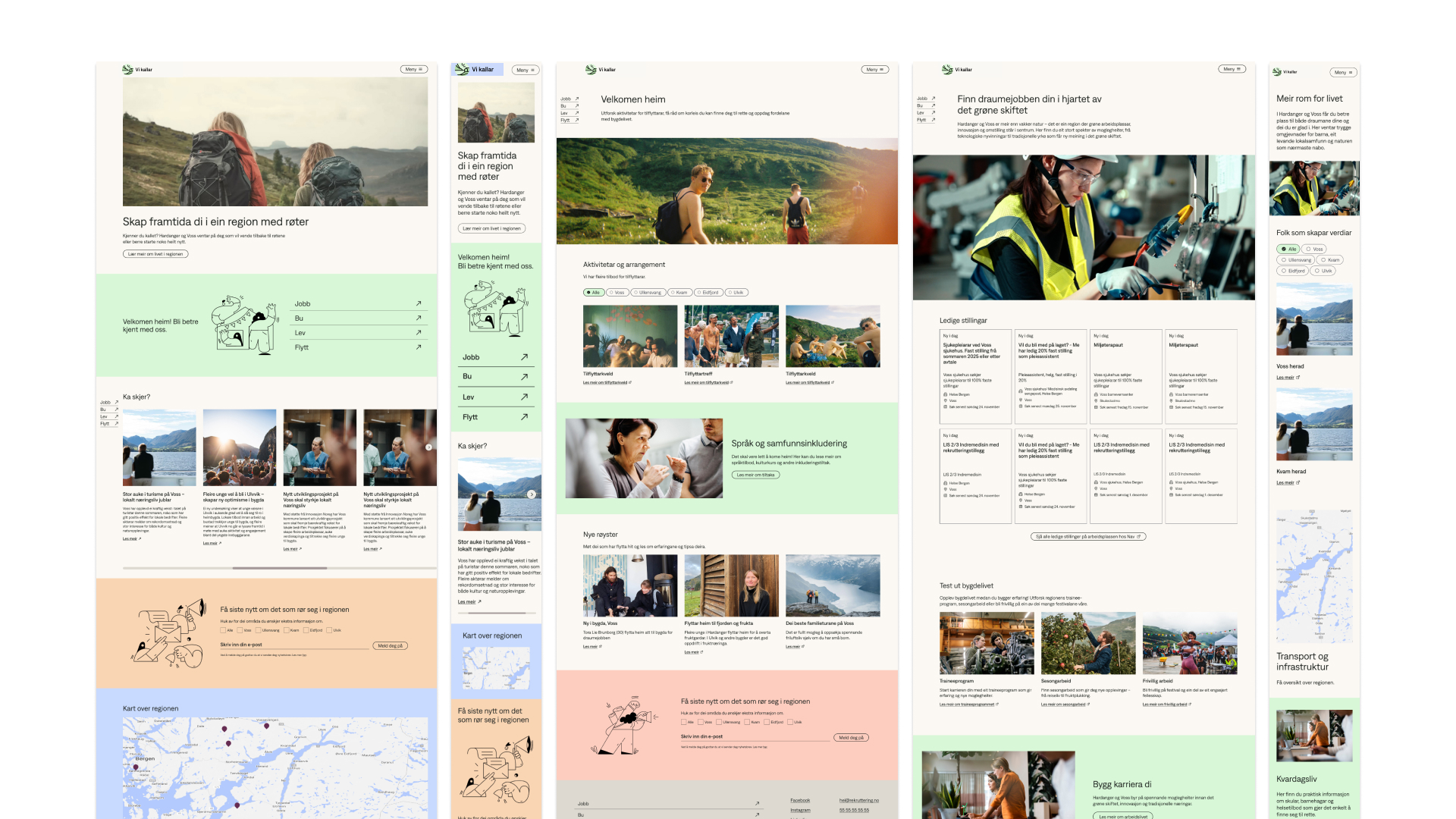Viewport: 1456px width, 819px height.
Task: Click the Sjå alle ledige stillingar button
Action: [x=1087, y=536]
